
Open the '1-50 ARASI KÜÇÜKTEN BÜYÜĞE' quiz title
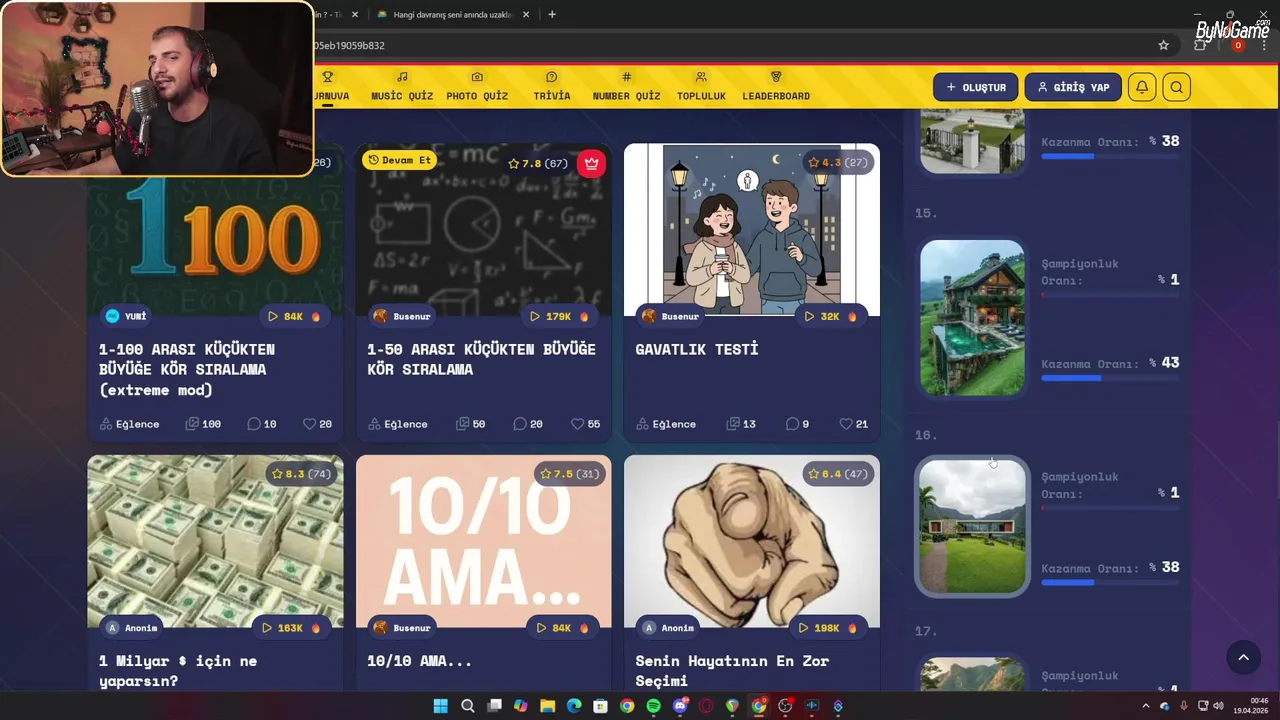point(481,359)
